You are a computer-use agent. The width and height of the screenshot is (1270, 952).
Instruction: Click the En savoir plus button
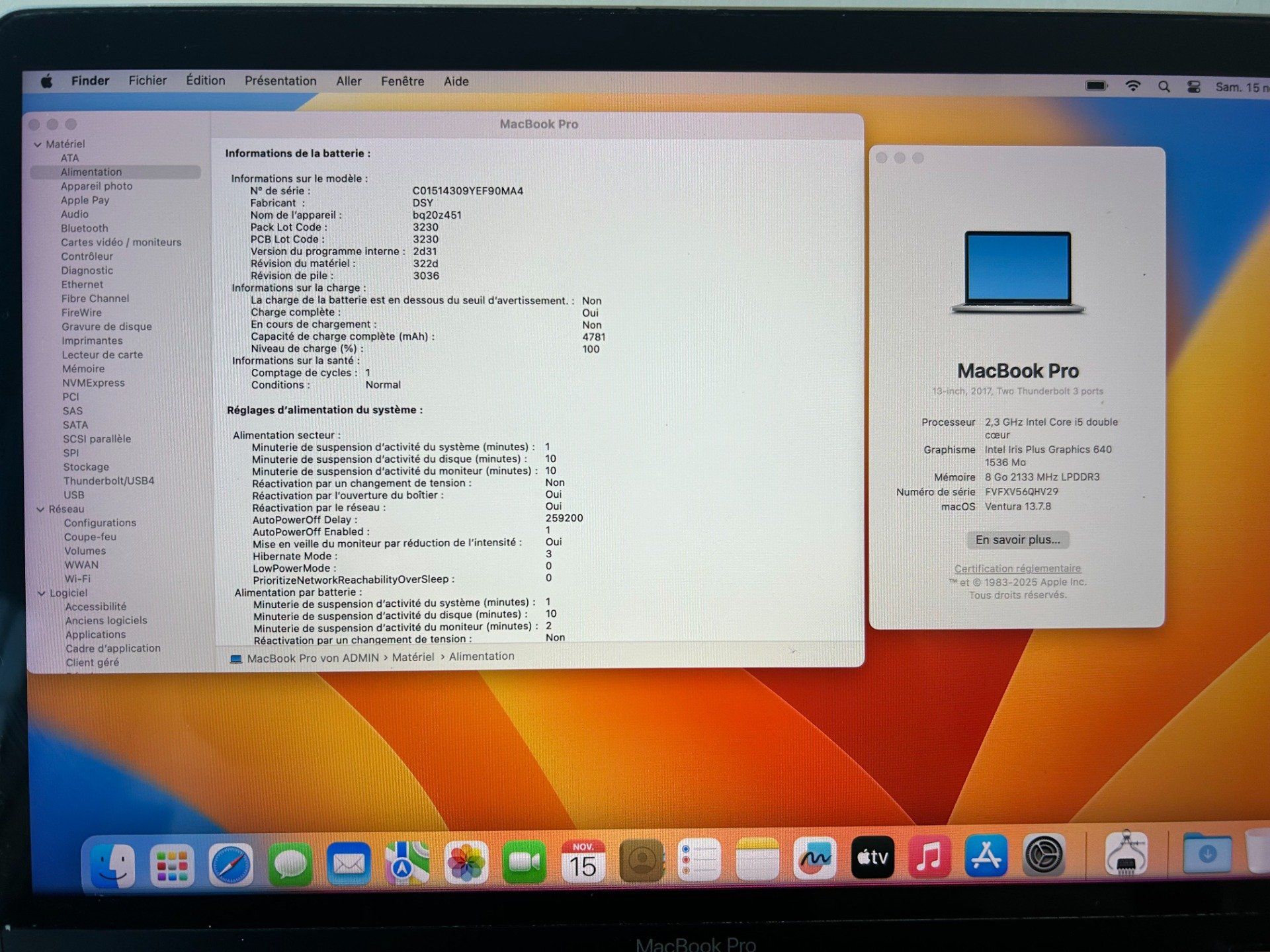1017,539
